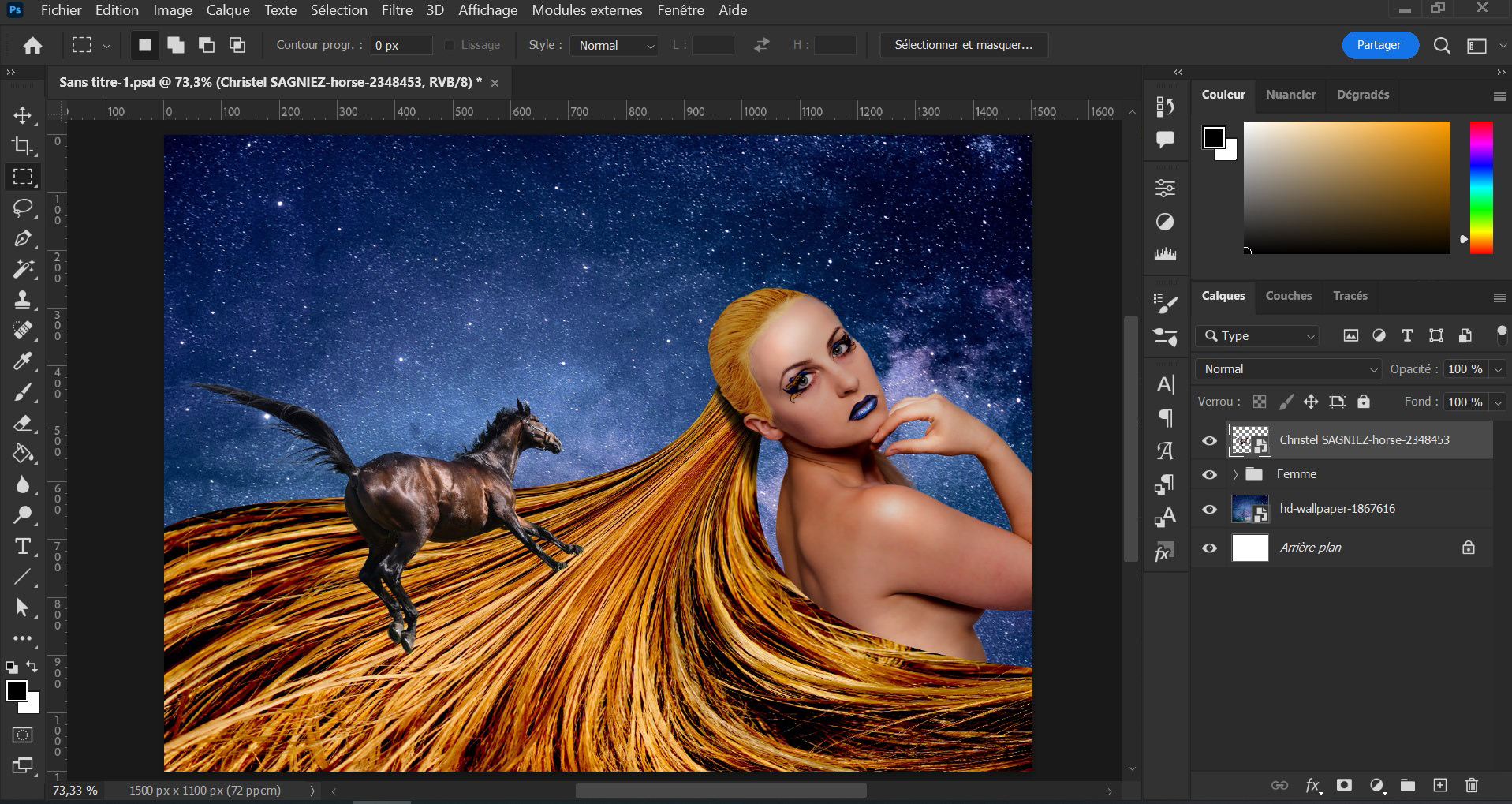
Task: Change the screen mode
Action: pyautogui.click(x=23, y=765)
